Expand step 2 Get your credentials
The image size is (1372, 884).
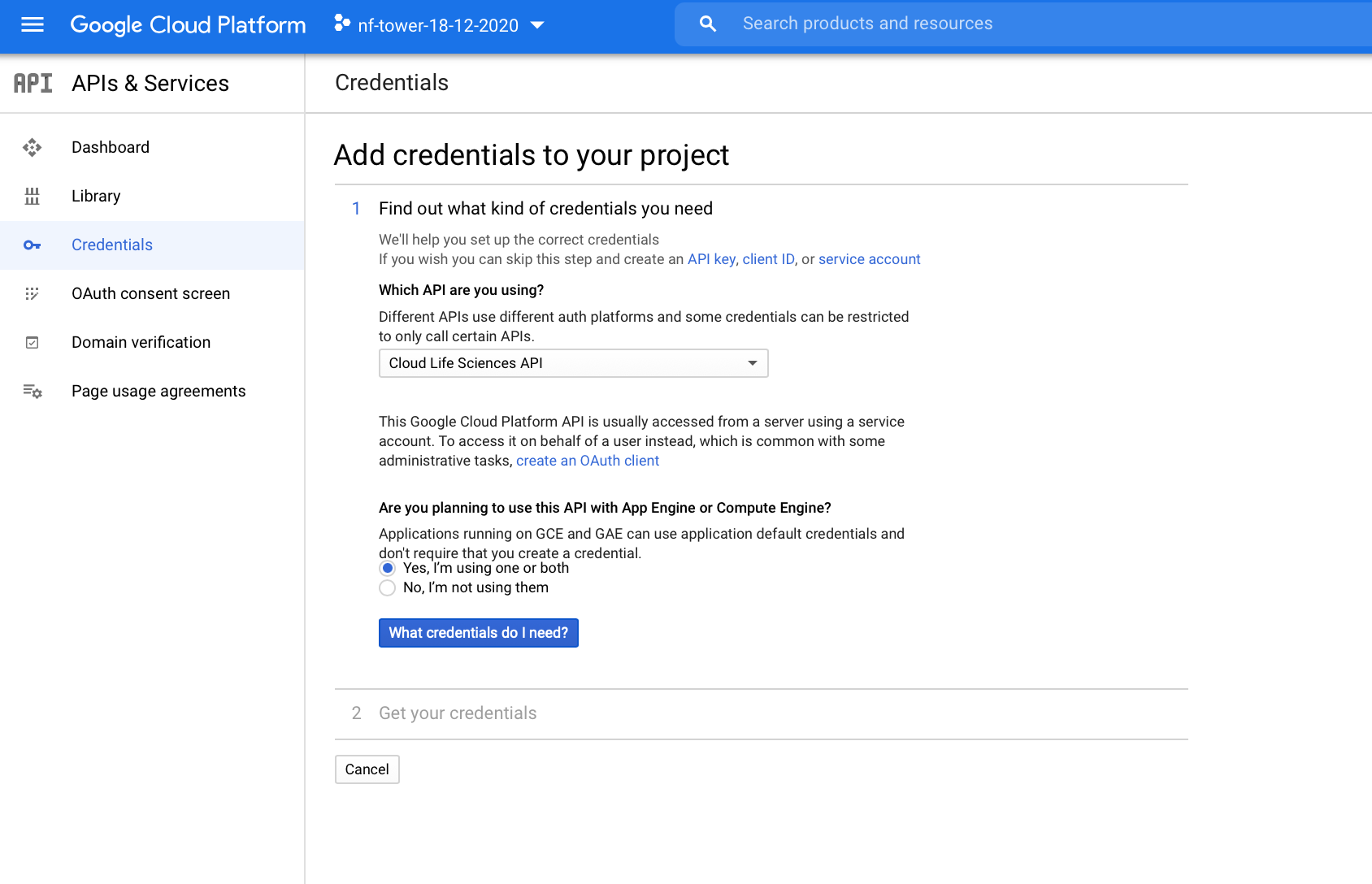click(x=458, y=713)
